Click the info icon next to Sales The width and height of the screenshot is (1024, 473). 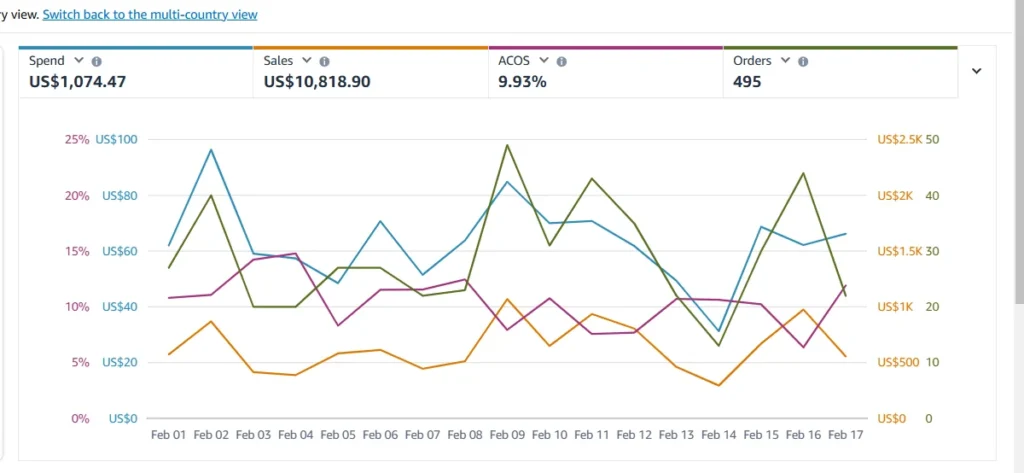click(325, 61)
